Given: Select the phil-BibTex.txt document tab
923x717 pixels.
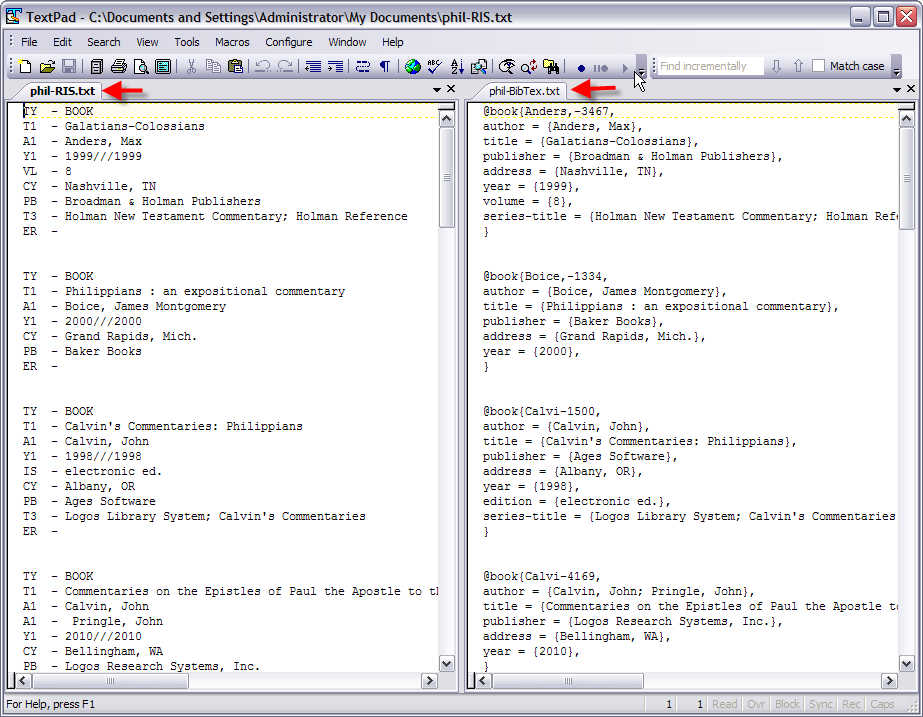Looking at the screenshot, I should (x=524, y=91).
